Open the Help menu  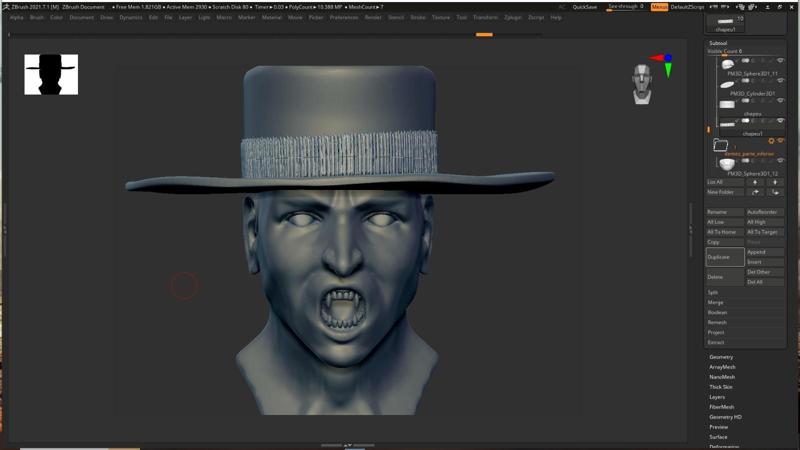pyautogui.click(x=556, y=17)
